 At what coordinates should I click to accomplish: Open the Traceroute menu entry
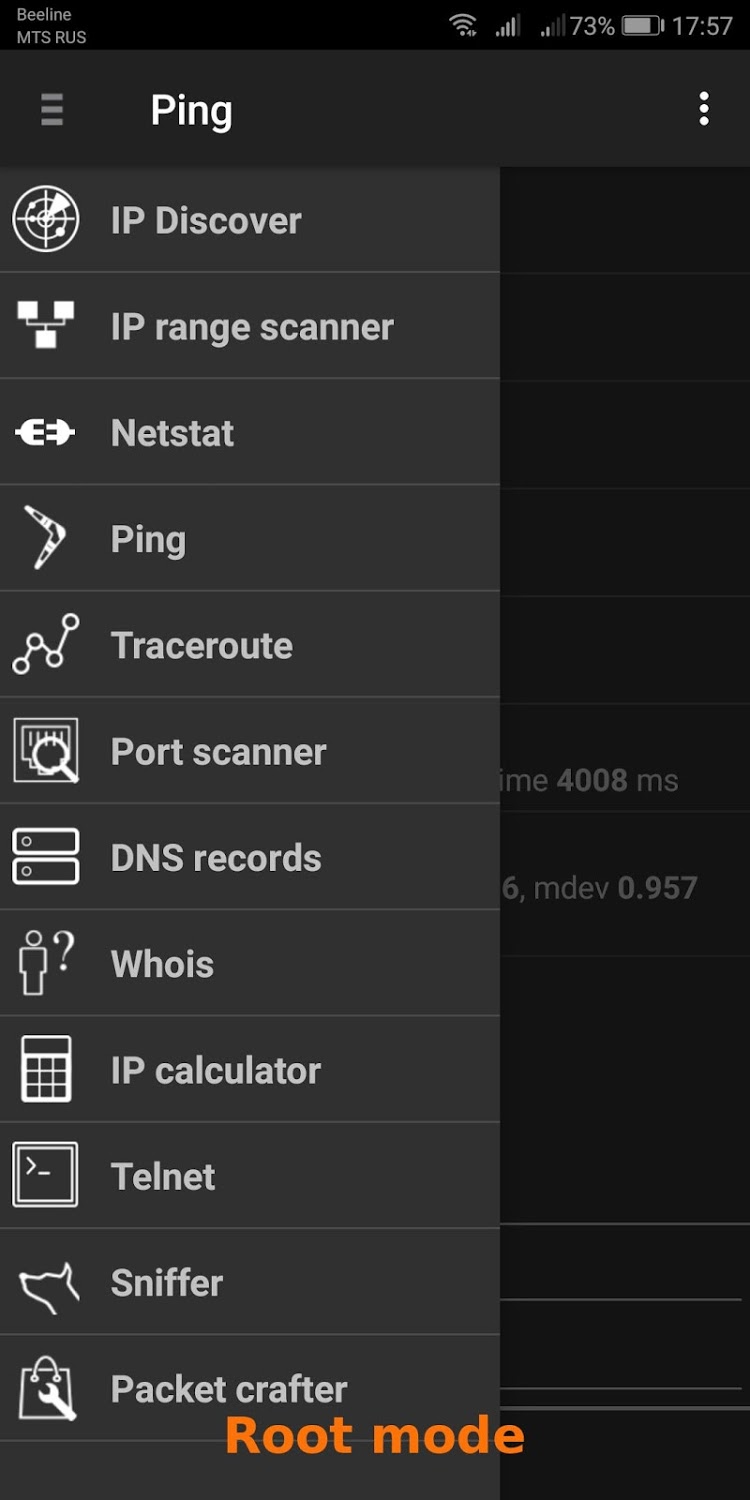(202, 646)
